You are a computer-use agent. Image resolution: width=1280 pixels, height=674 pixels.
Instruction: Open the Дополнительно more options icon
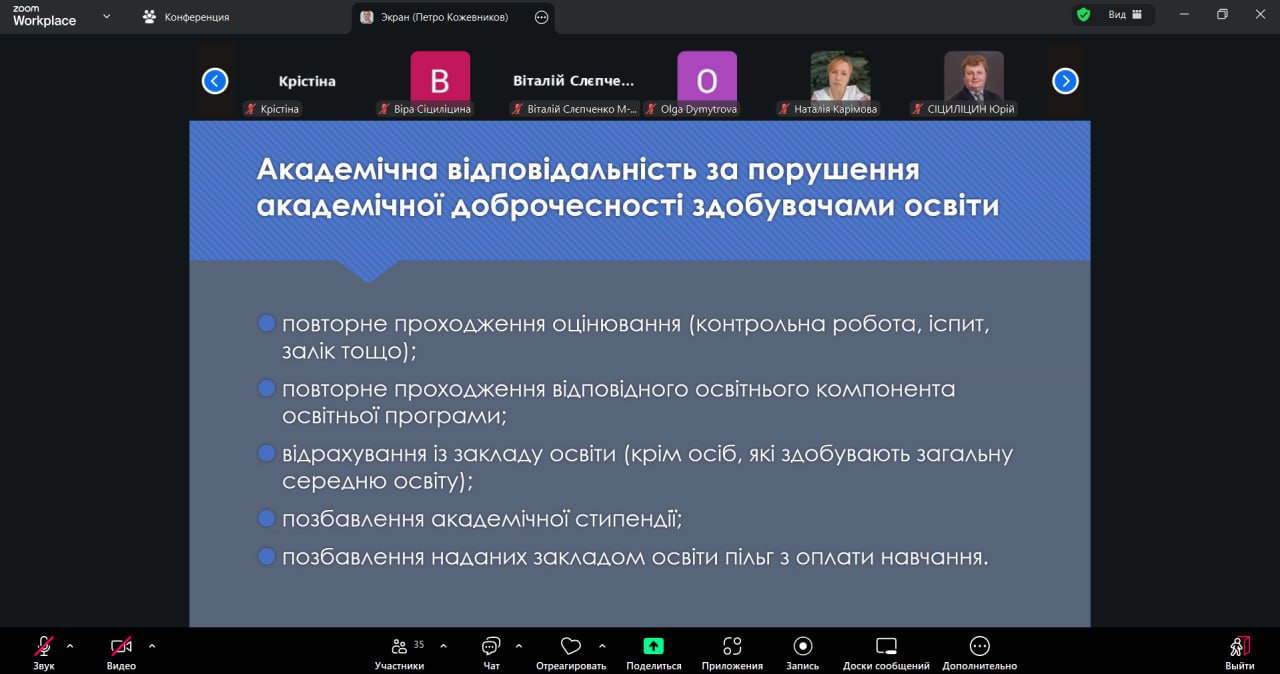pos(979,646)
